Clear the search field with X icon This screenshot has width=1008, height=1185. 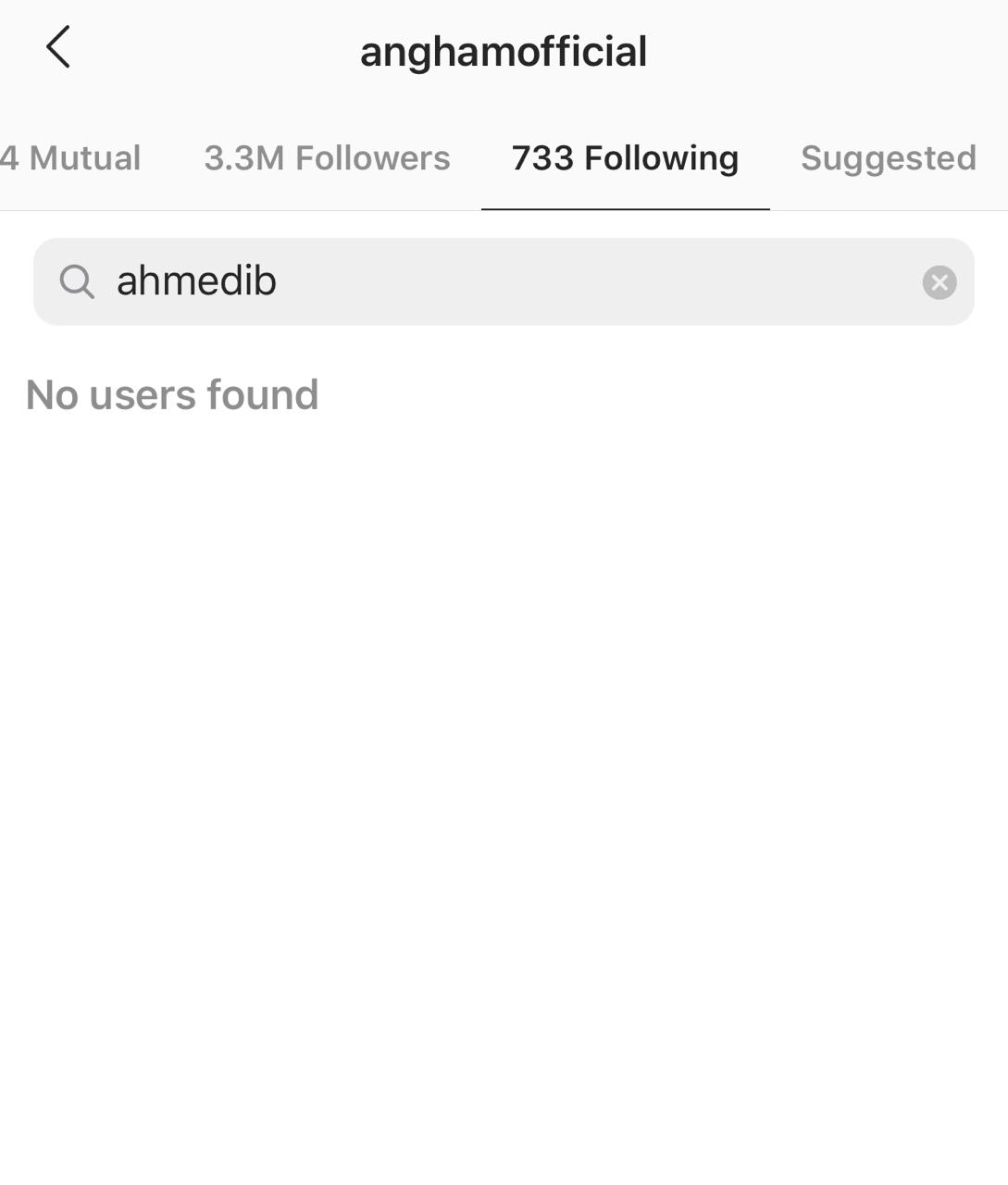coord(939,282)
